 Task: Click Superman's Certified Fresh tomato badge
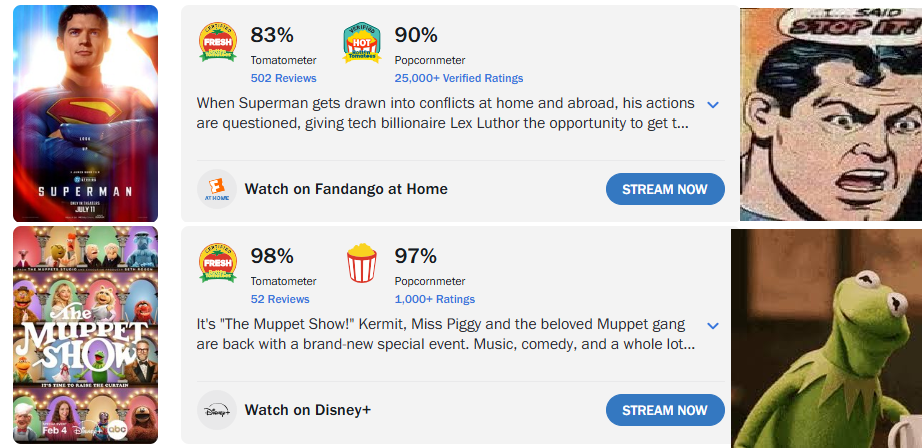[x=217, y=45]
